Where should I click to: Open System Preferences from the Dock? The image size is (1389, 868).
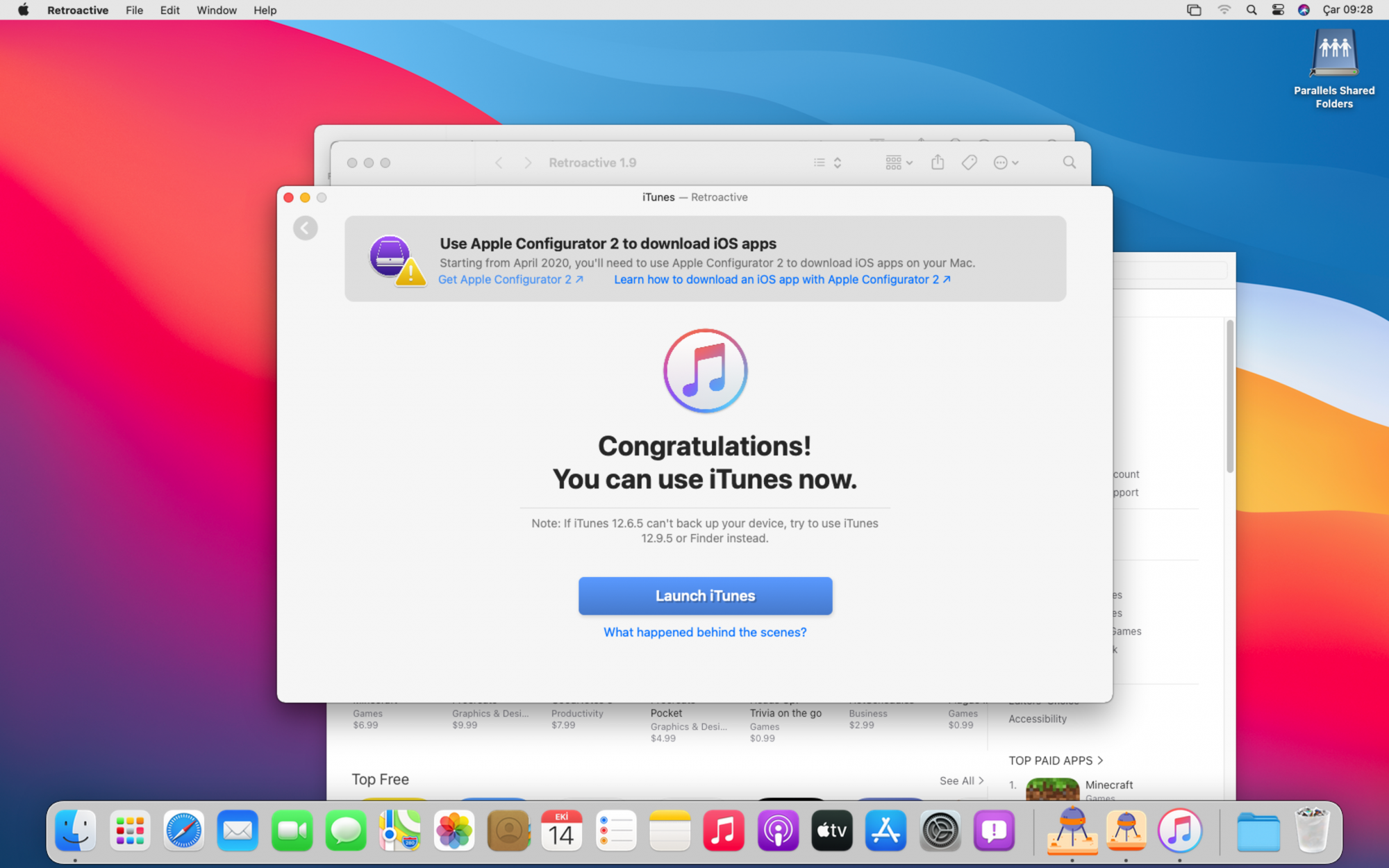[x=940, y=831]
